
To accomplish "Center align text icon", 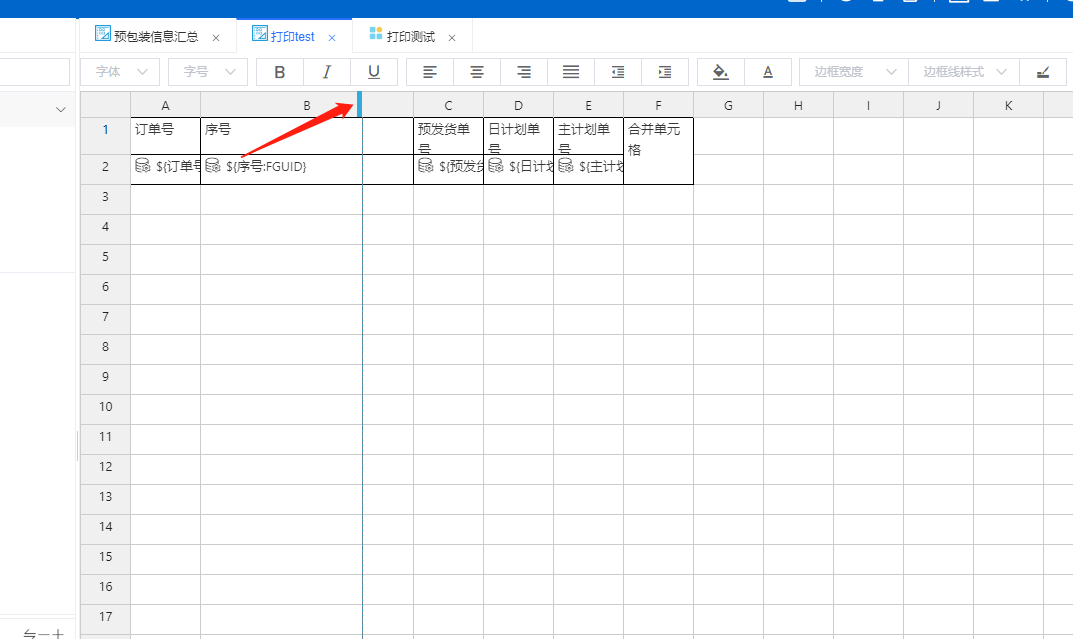I will [477, 72].
